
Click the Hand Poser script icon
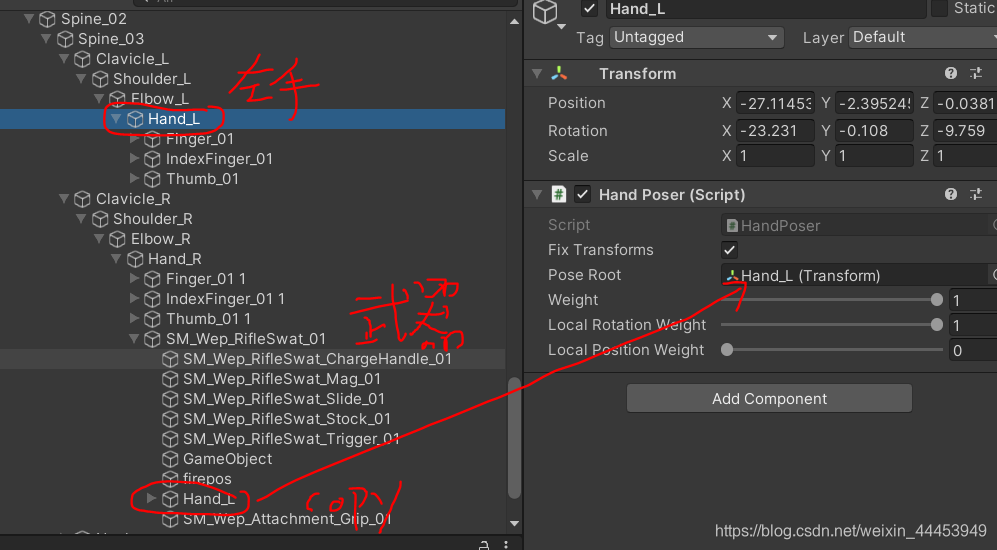[558, 195]
